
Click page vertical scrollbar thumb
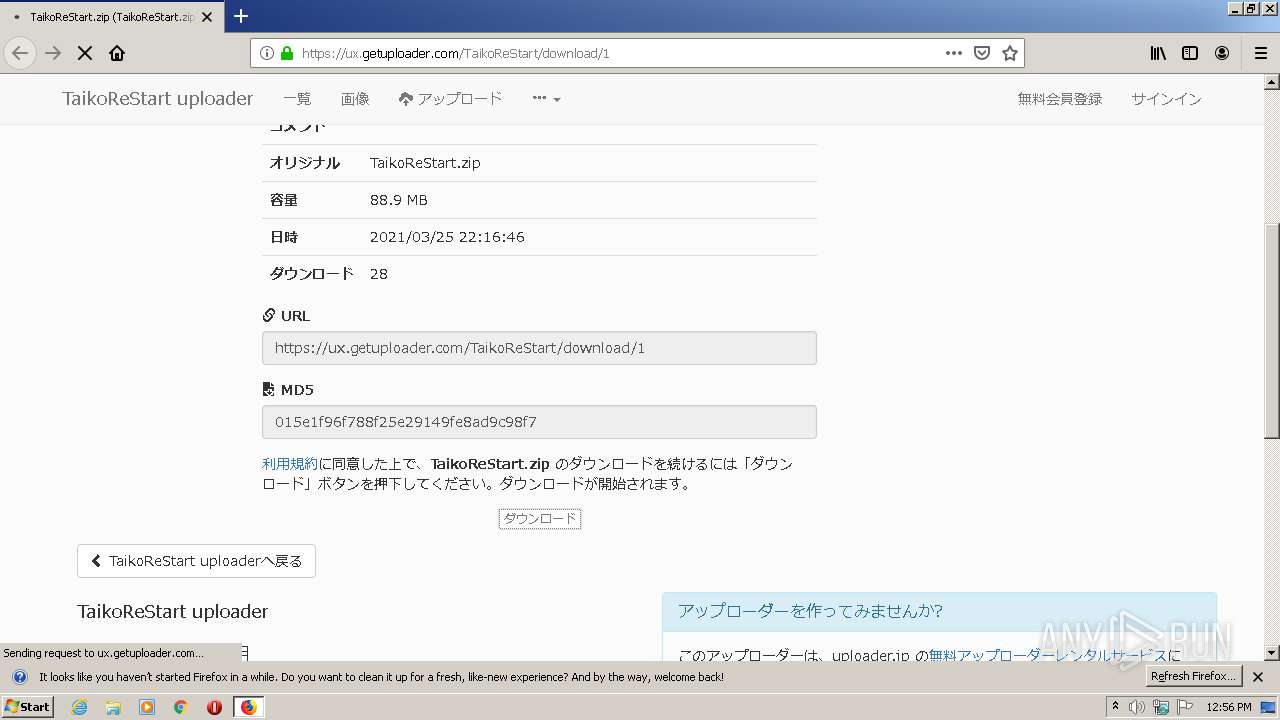[1271, 330]
